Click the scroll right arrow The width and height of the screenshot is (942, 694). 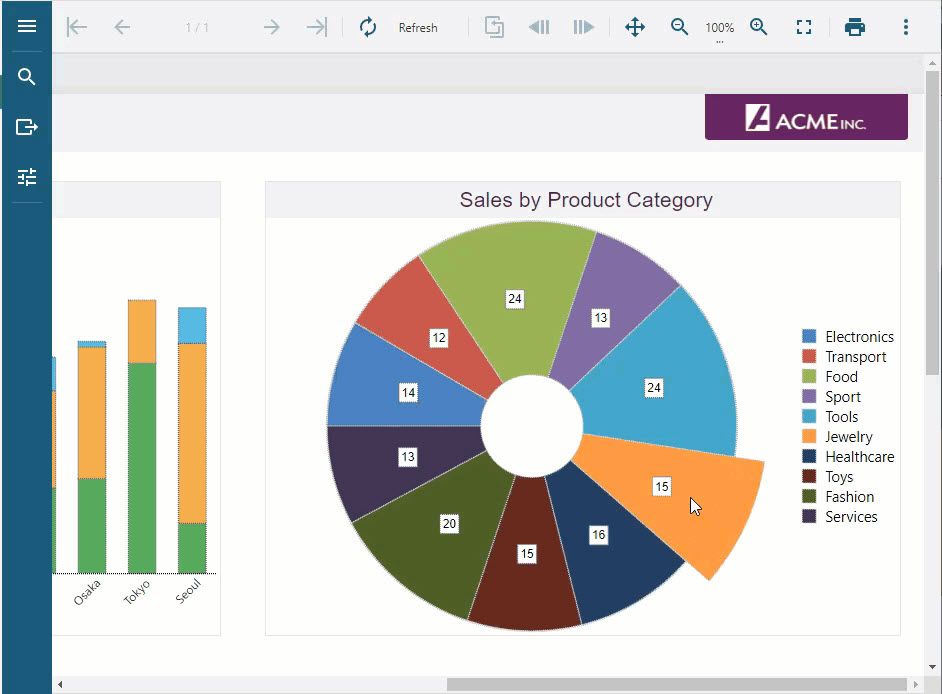click(916, 684)
